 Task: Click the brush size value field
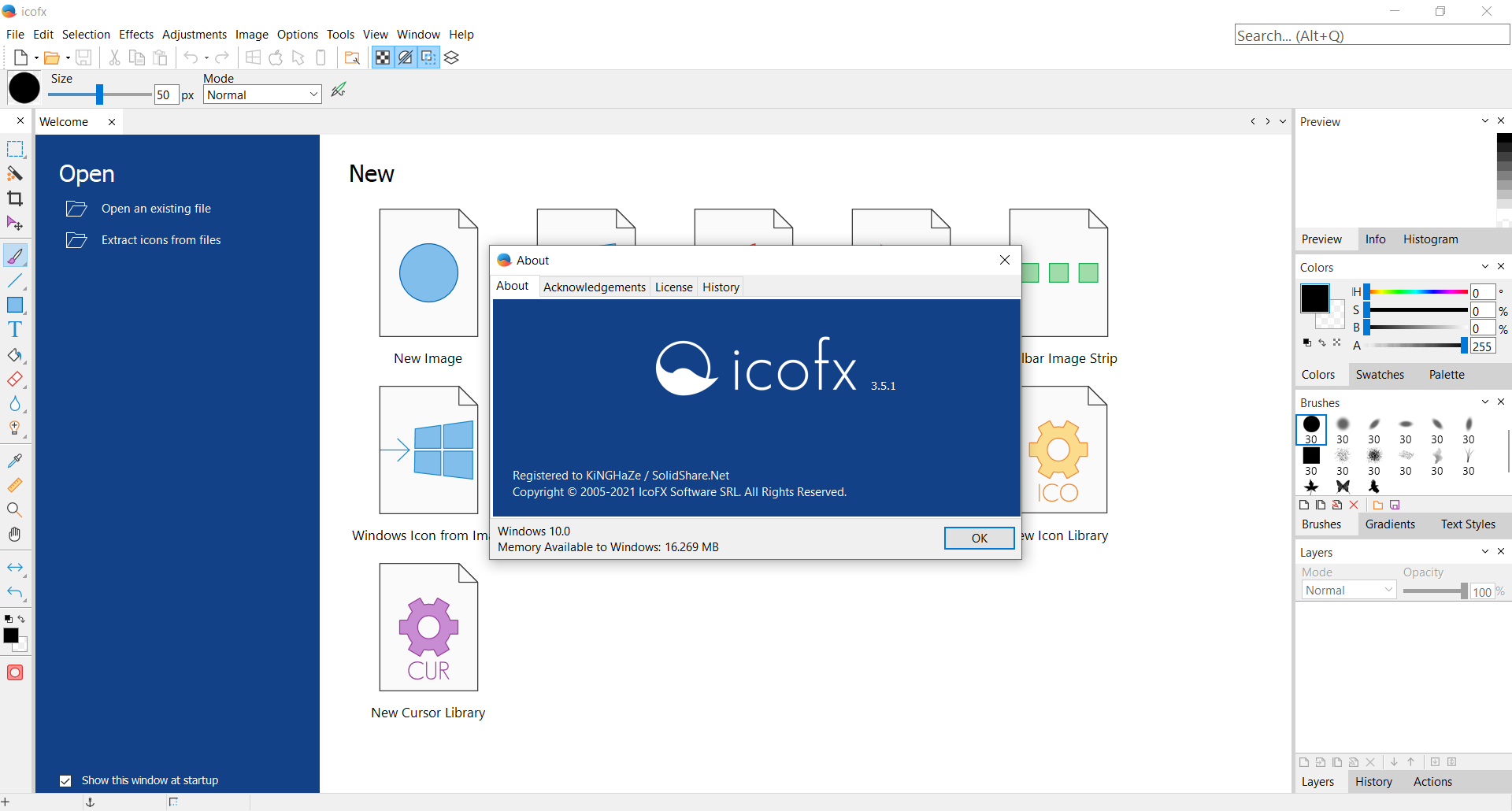tap(165, 94)
